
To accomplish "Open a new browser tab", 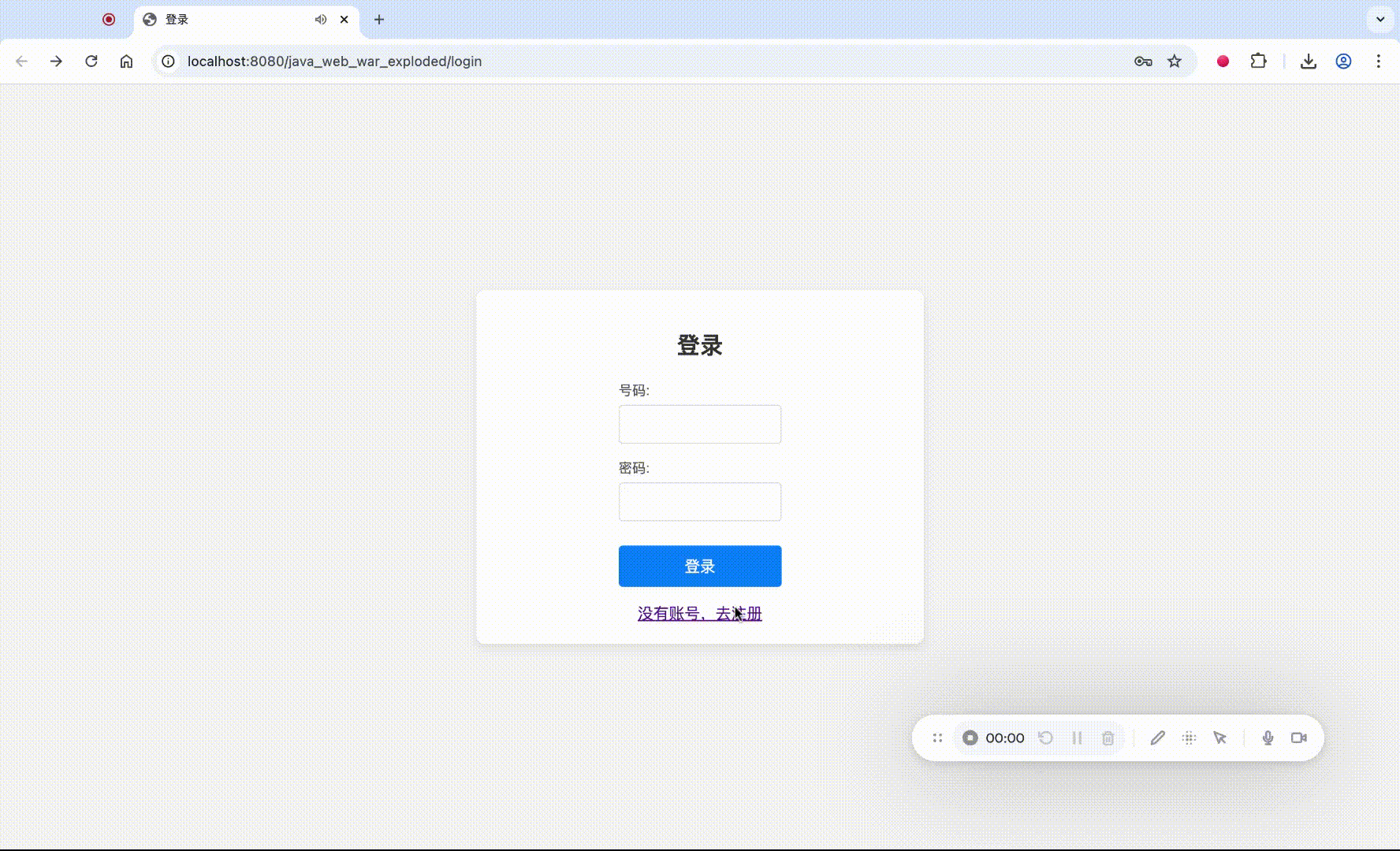I will click(x=379, y=19).
